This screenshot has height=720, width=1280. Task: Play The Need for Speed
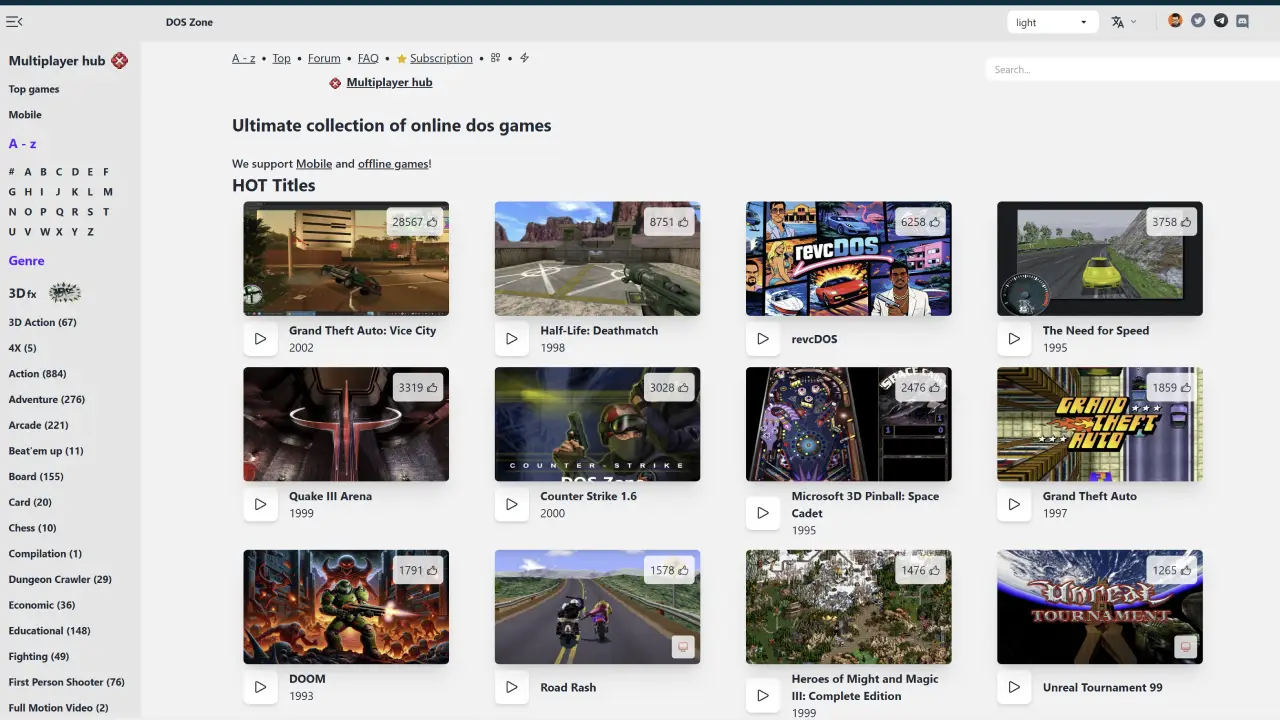coord(1013,339)
